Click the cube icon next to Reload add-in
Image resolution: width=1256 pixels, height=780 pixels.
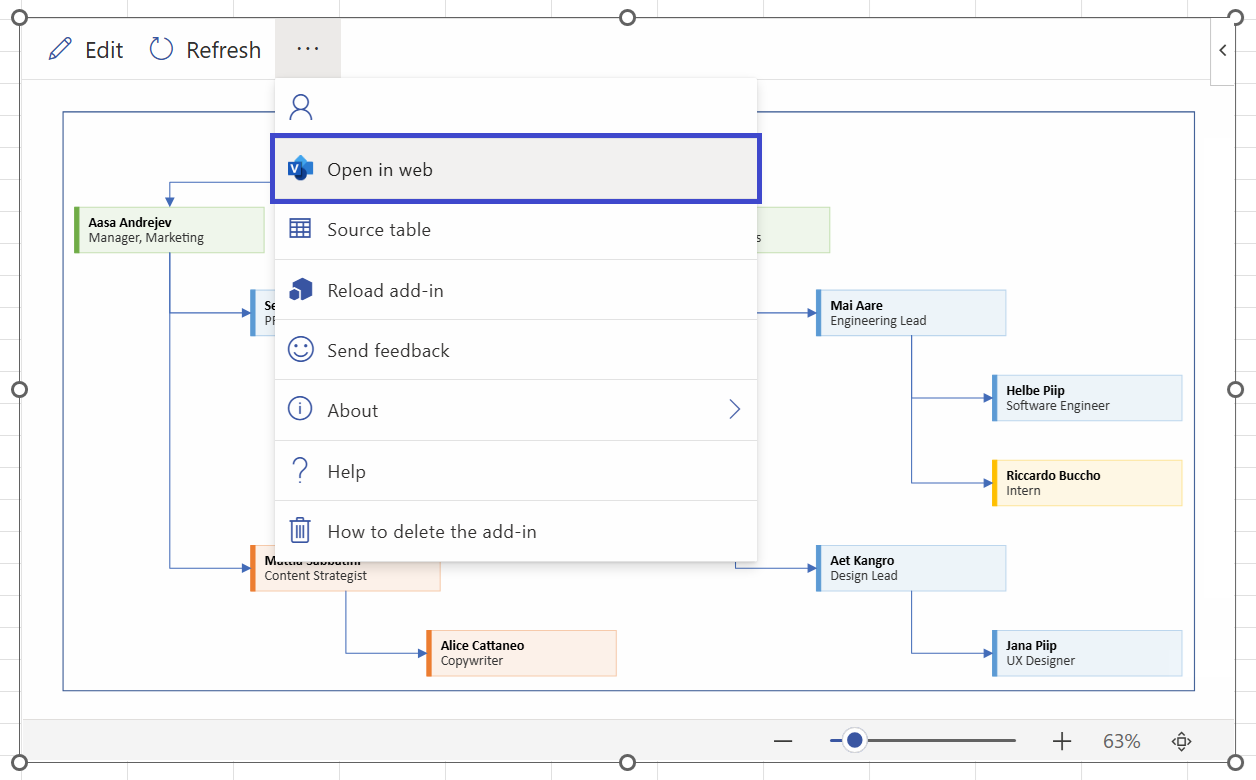[x=299, y=289]
